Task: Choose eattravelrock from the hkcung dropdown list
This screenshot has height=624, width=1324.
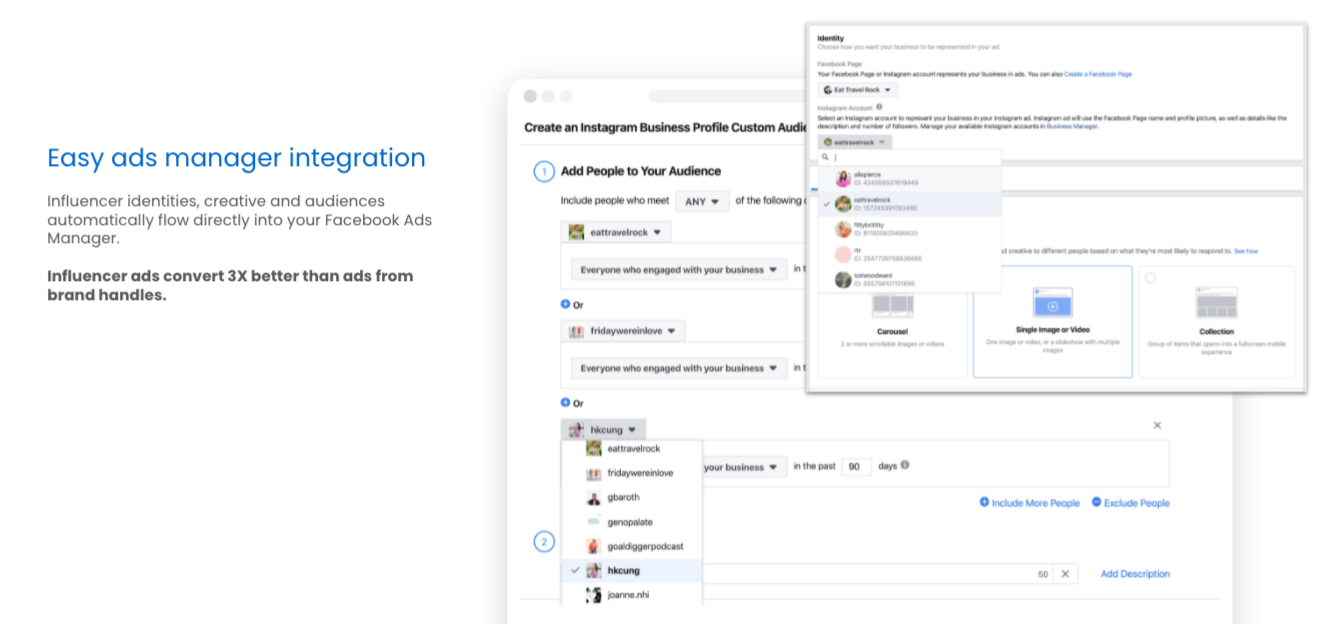Action: [632, 449]
